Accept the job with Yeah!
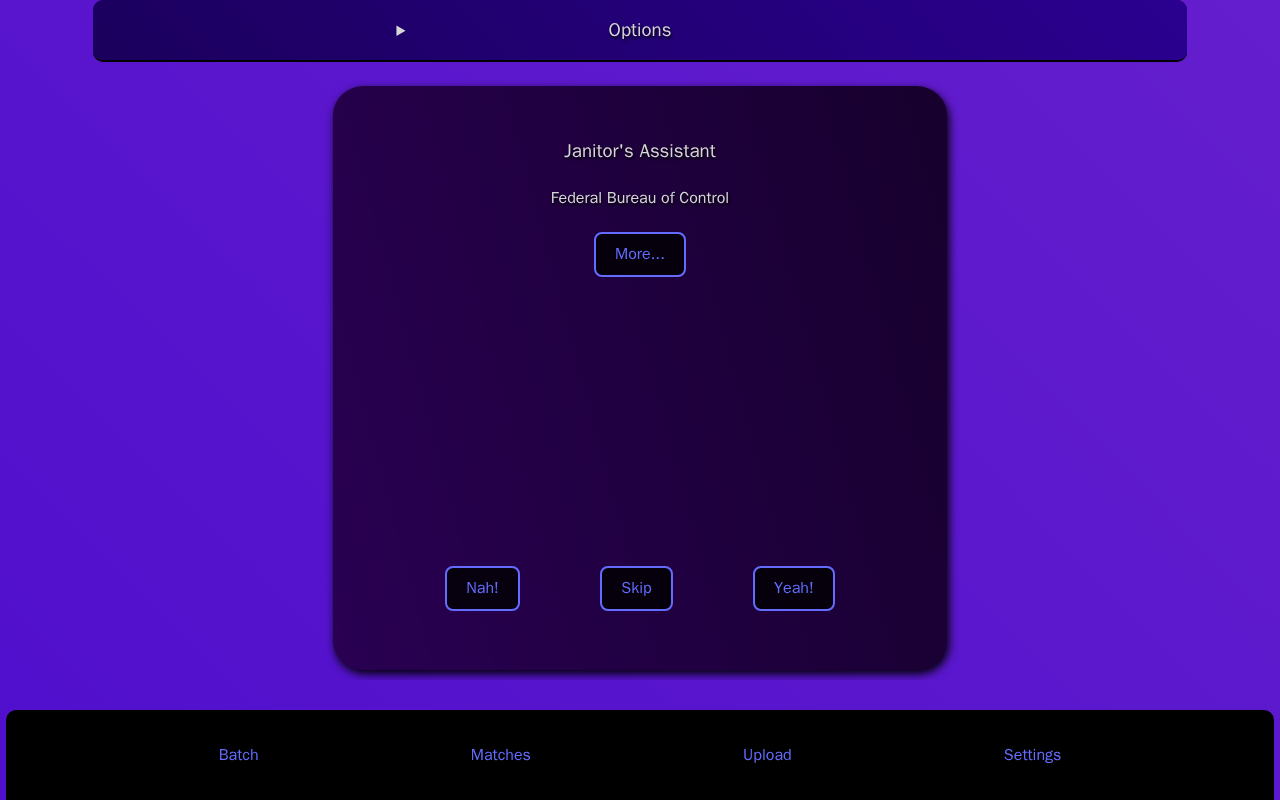1280x800 pixels. click(794, 588)
